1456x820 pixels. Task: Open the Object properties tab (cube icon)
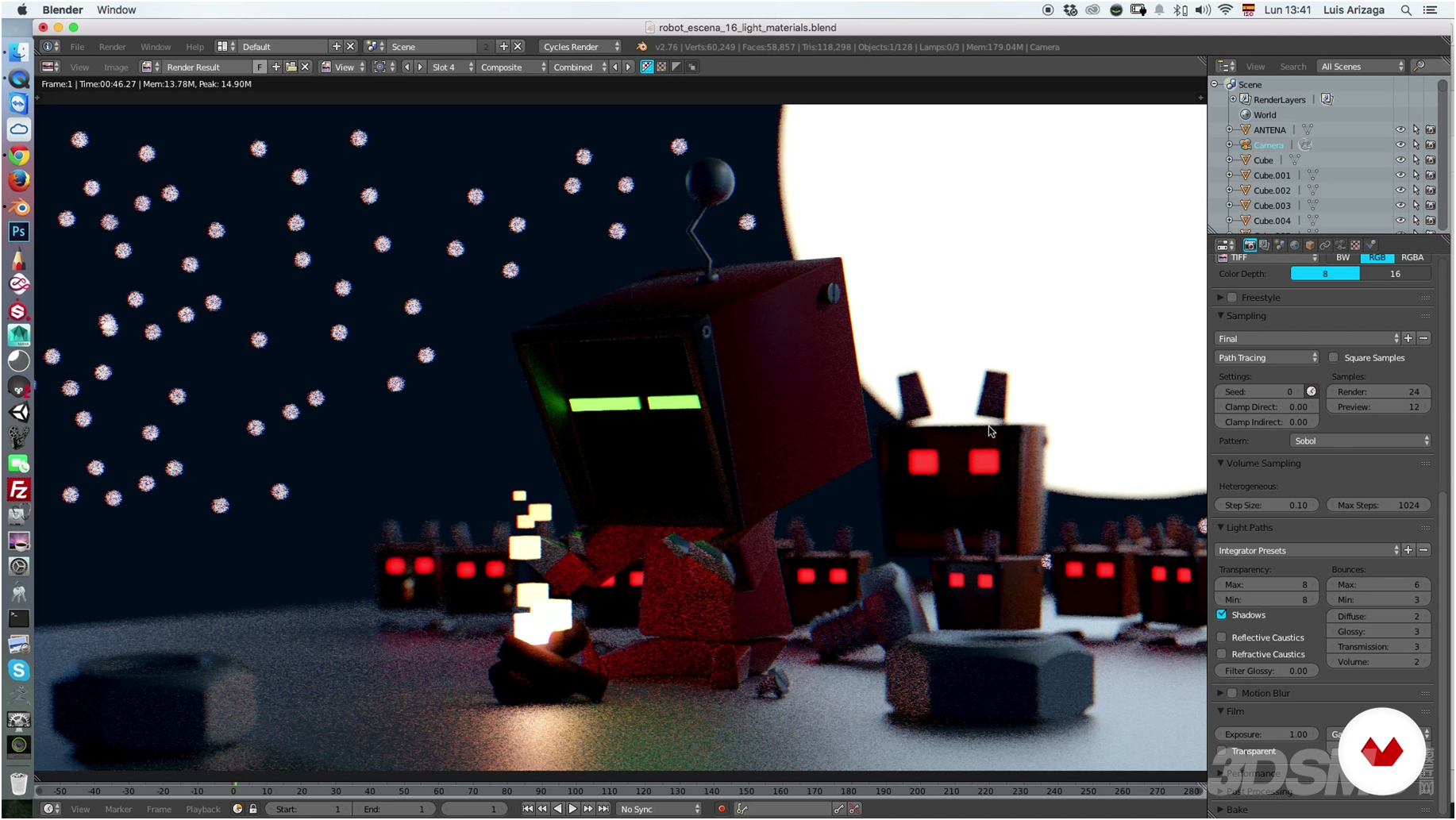coord(1310,245)
